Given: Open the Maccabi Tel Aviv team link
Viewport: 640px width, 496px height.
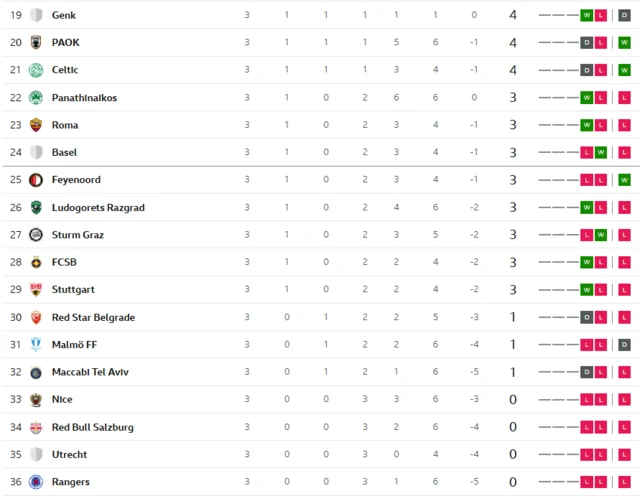Looking at the screenshot, I should click(90, 372).
